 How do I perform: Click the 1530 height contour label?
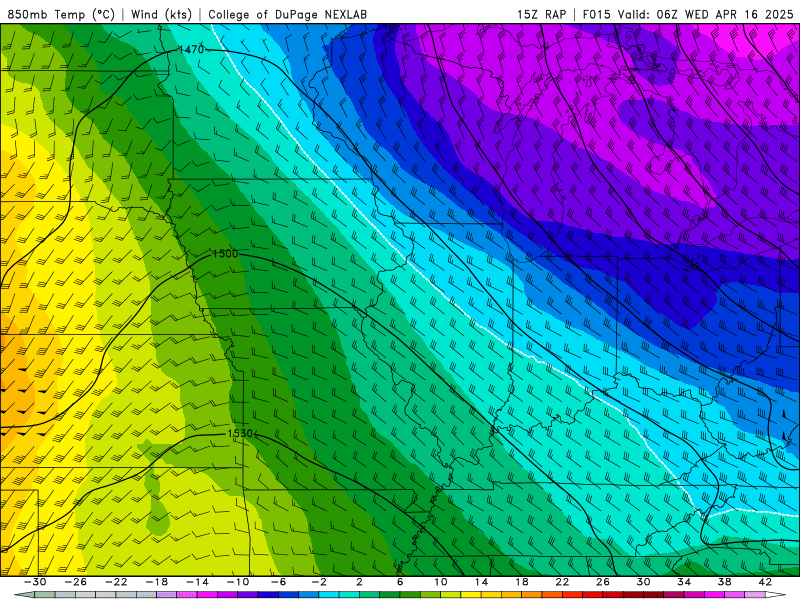point(240,433)
